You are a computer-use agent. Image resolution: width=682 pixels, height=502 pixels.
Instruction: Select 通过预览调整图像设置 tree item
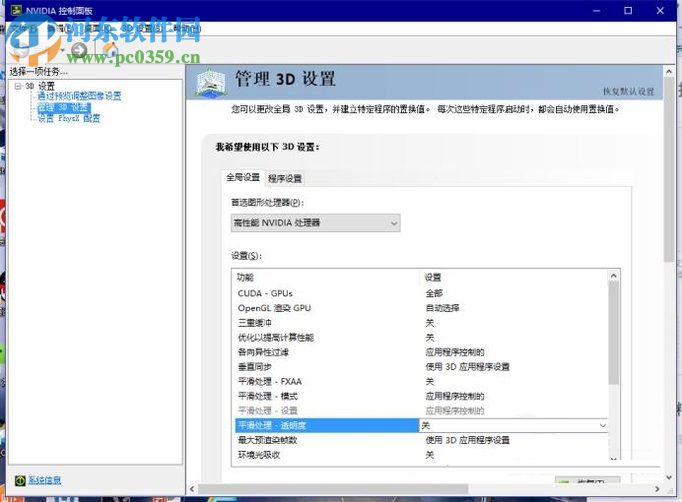(79, 96)
